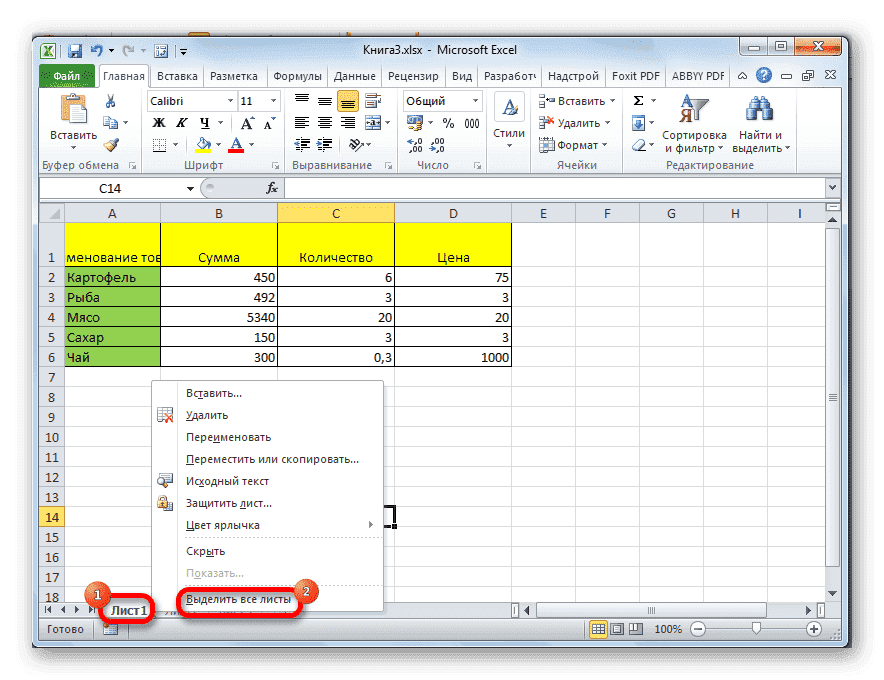Screen dimensions: 884x680
Task: Choose 'Переименовать' from the context menu
Action: point(228,437)
